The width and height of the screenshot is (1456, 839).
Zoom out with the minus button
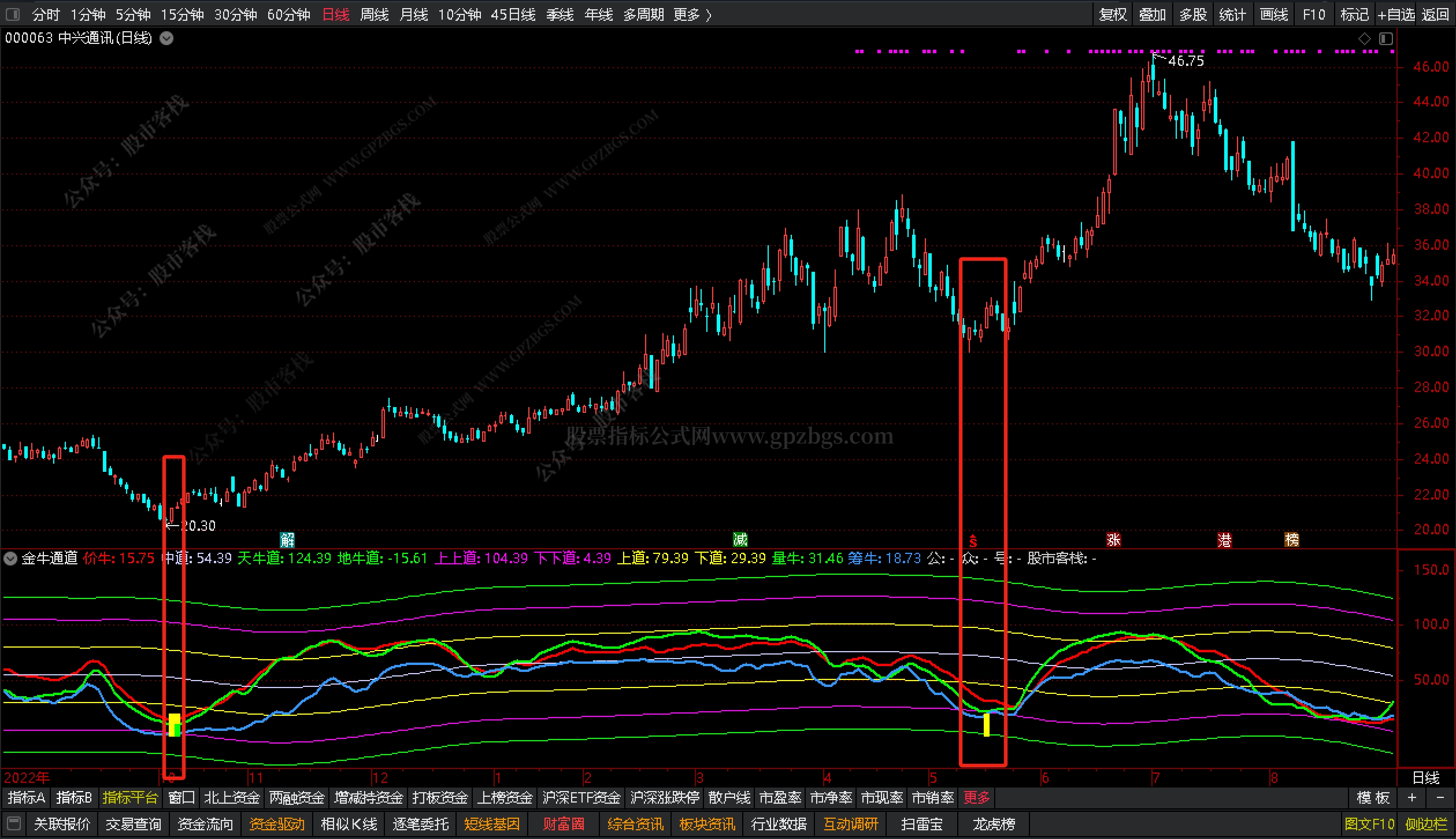click(x=1440, y=798)
